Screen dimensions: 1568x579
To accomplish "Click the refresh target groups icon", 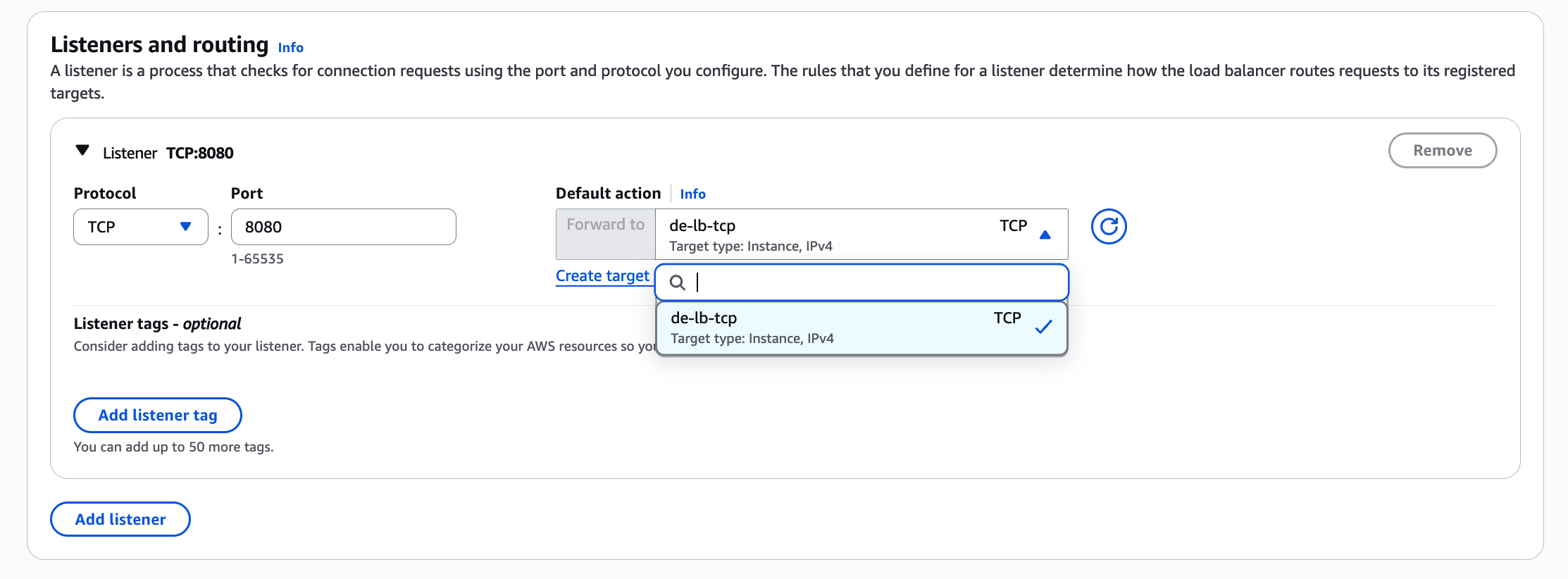I will click(1108, 227).
